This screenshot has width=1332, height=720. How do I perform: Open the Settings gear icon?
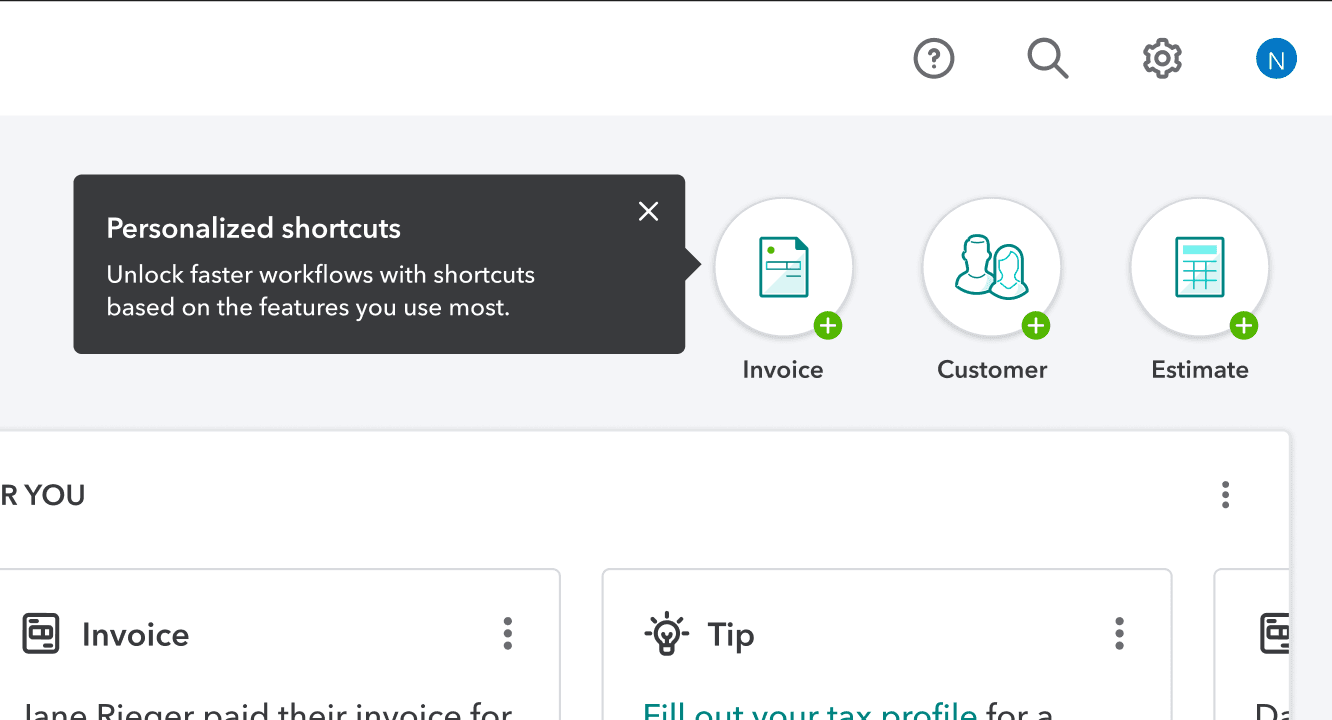pos(1162,59)
